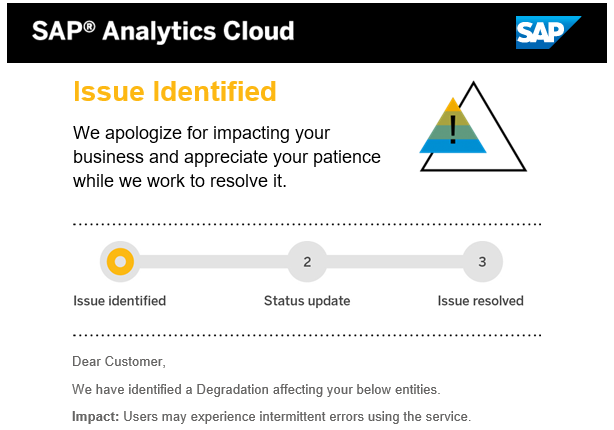
Task: Select the step 3 circle marker
Action: tap(482, 262)
